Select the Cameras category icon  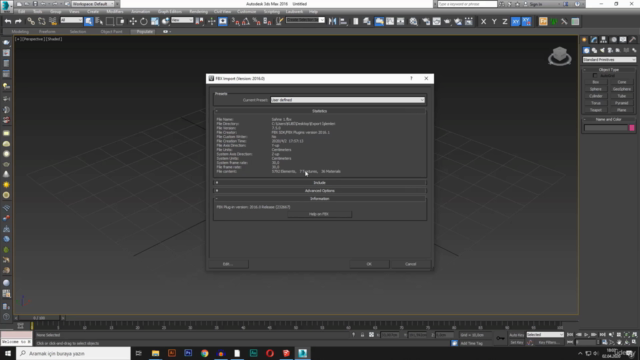(610, 50)
